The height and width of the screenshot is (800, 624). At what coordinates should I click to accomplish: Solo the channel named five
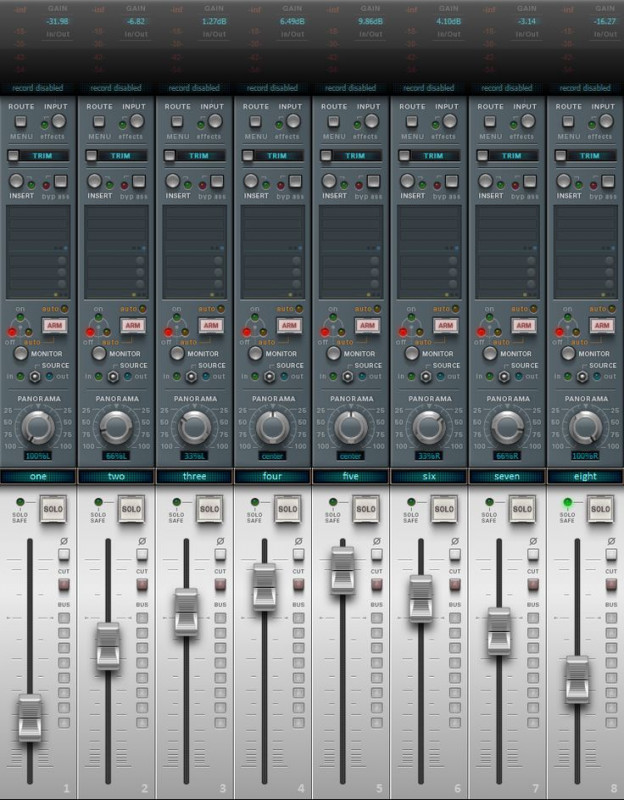click(x=366, y=510)
